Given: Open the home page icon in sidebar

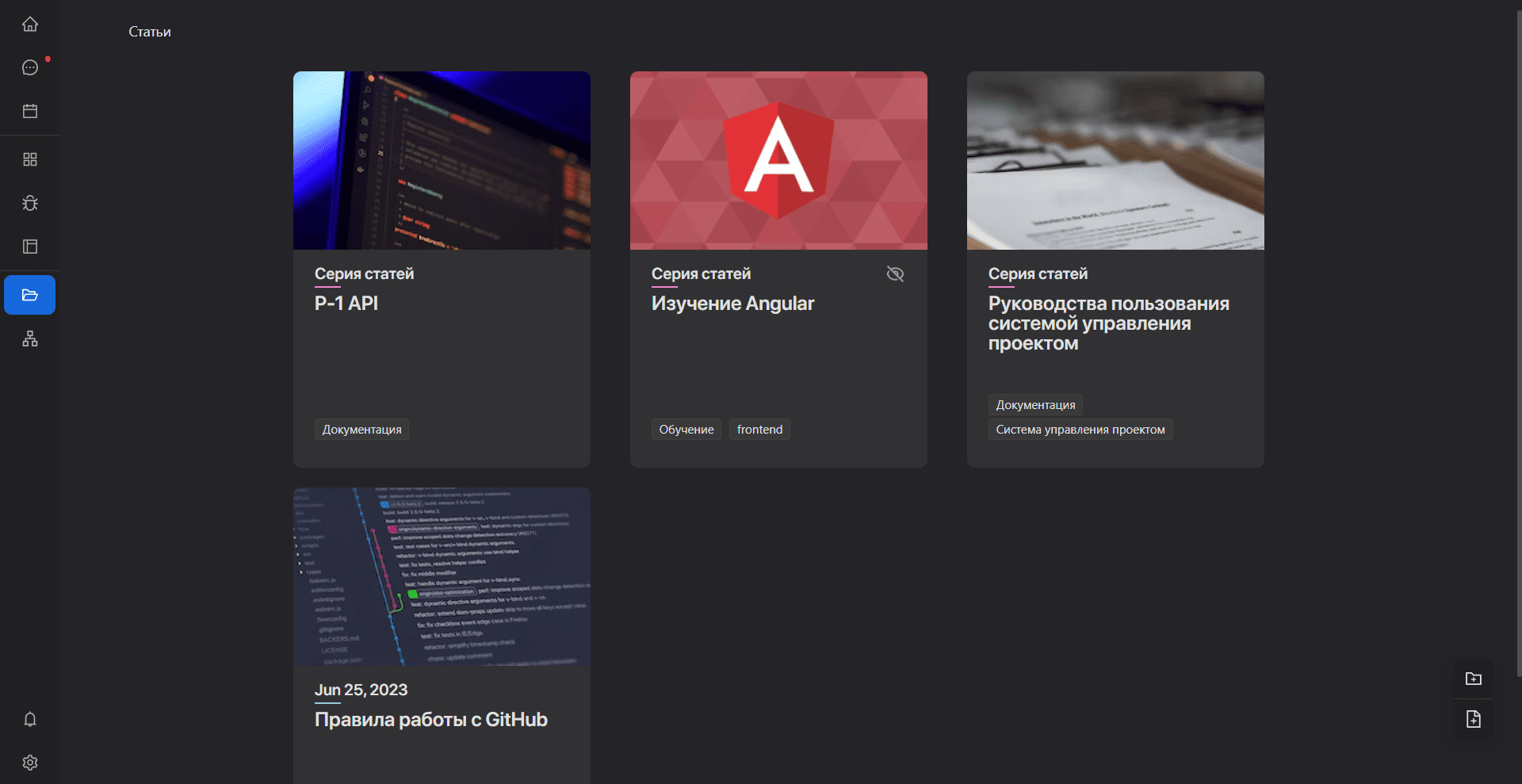Looking at the screenshot, I should coord(30,25).
